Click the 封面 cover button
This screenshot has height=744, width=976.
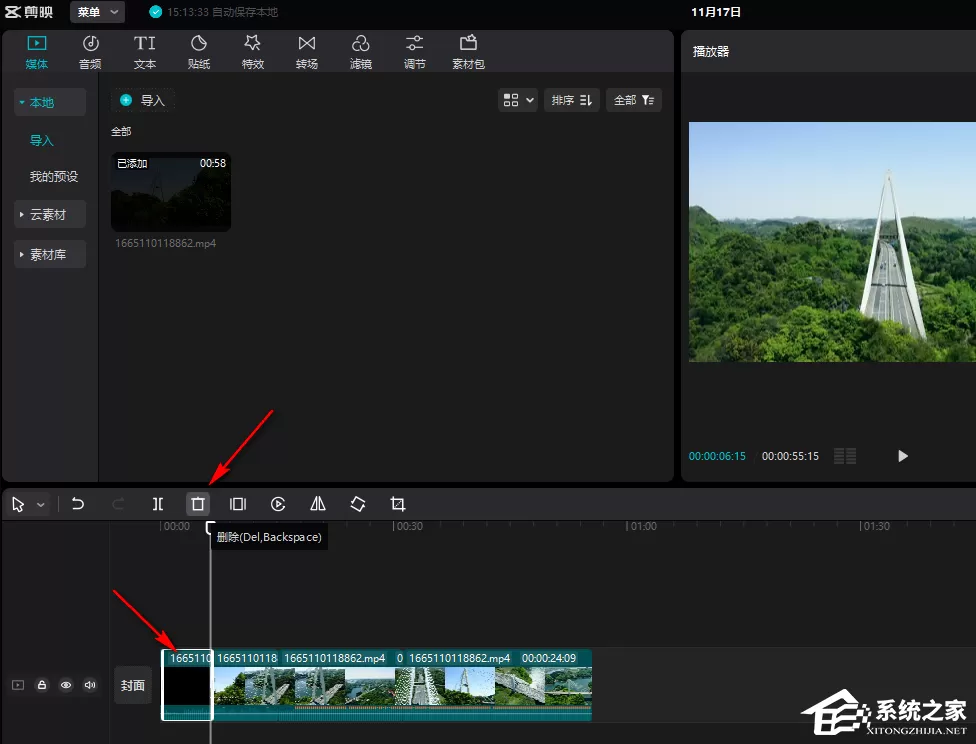tap(133, 685)
